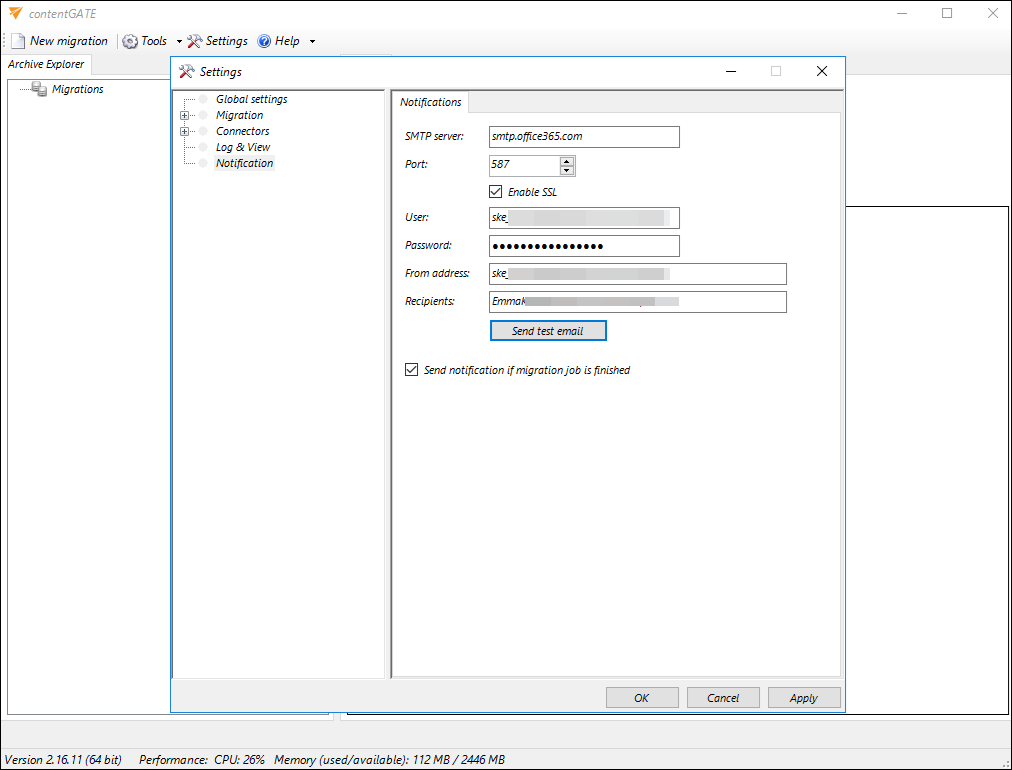This screenshot has width=1012, height=770.
Task: Click the Tools gear icon
Action: [130, 41]
